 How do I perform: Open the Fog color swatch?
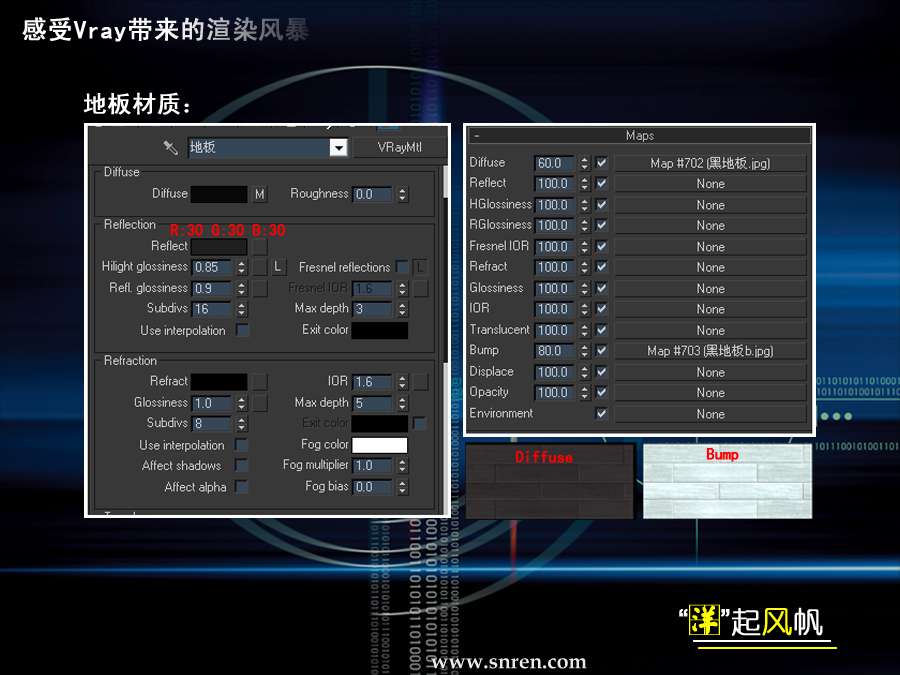pos(379,445)
